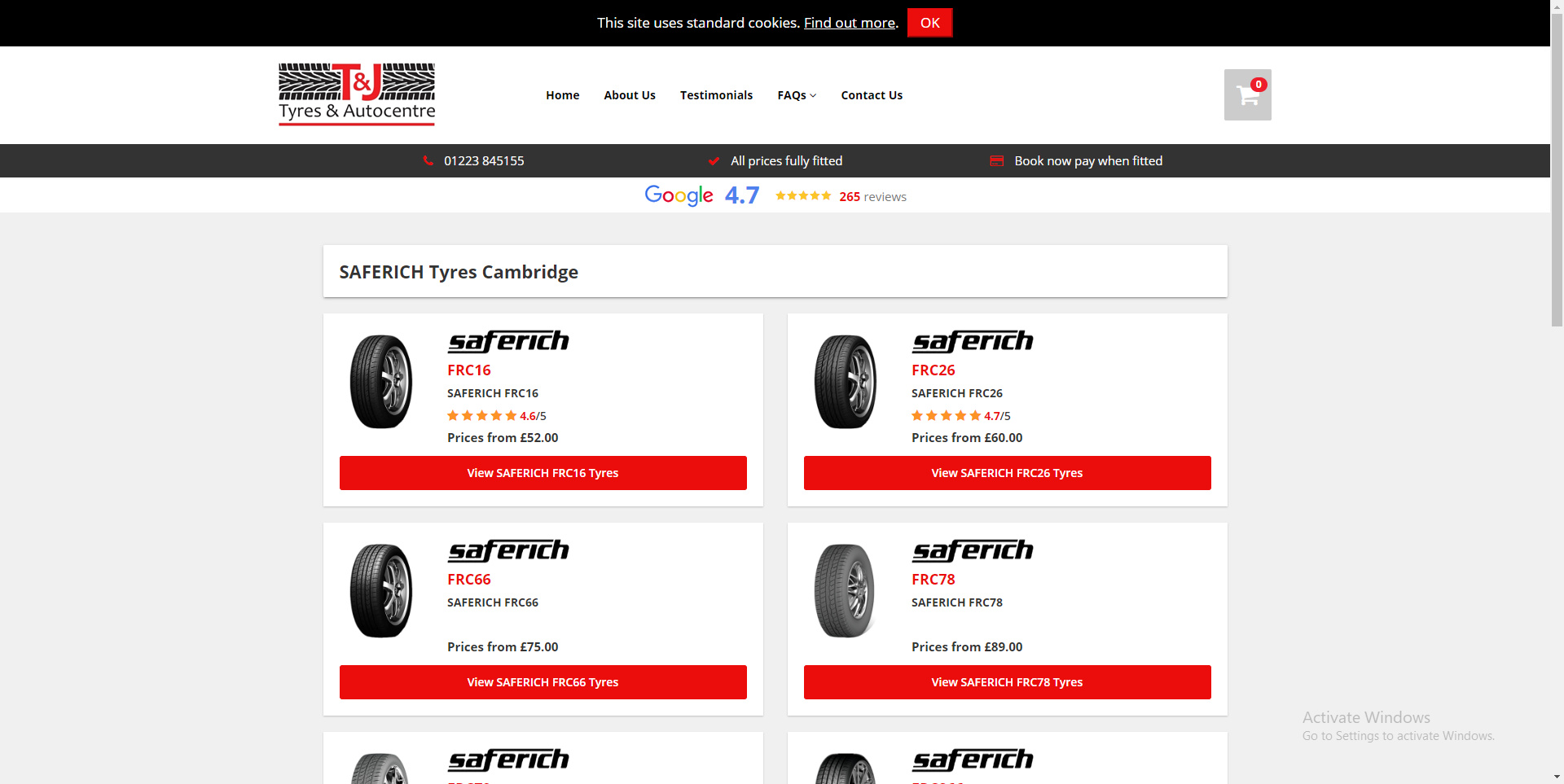Click View SAFERICH FRC16 Tyres button
1564x784 pixels.
pyautogui.click(x=543, y=473)
